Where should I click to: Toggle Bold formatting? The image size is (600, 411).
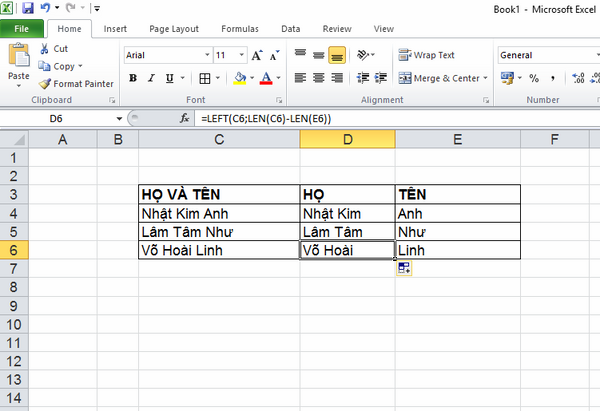point(133,78)
